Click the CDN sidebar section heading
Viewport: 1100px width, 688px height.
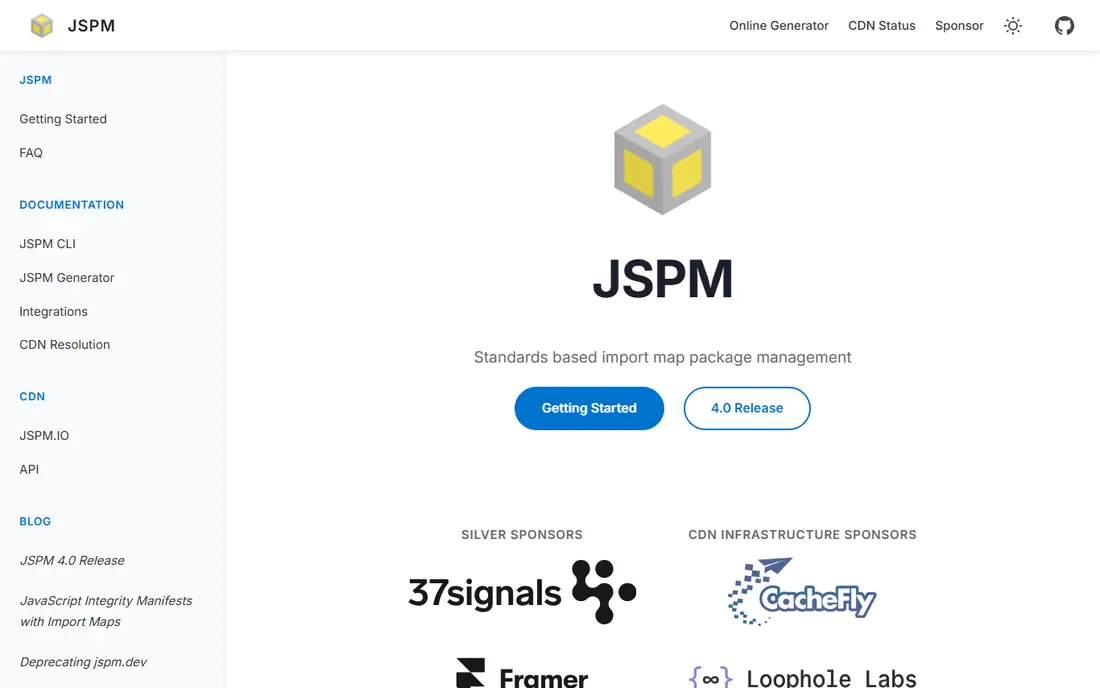pos(32,396)
